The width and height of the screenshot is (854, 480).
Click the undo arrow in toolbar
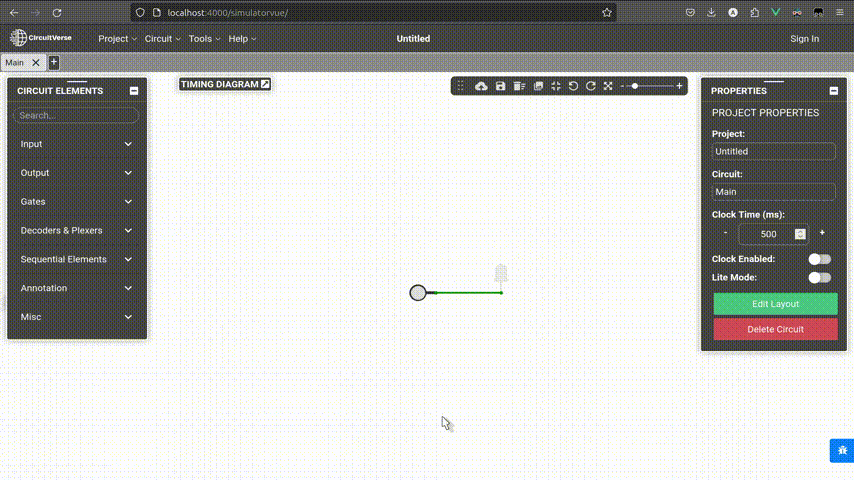573,87
